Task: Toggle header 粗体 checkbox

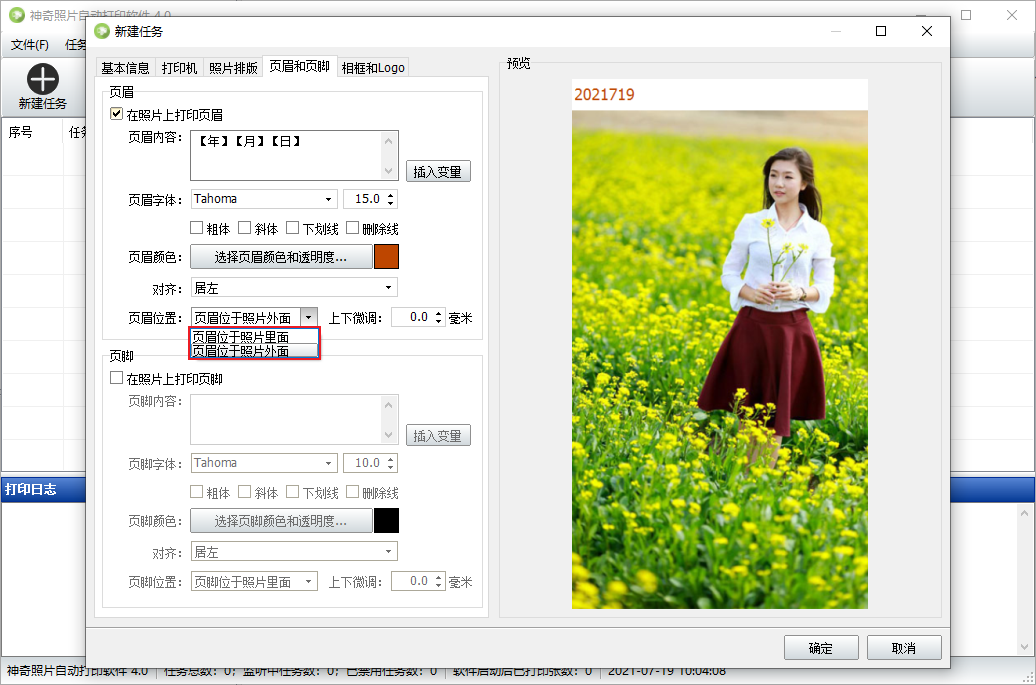Action: tap(196, 228)
